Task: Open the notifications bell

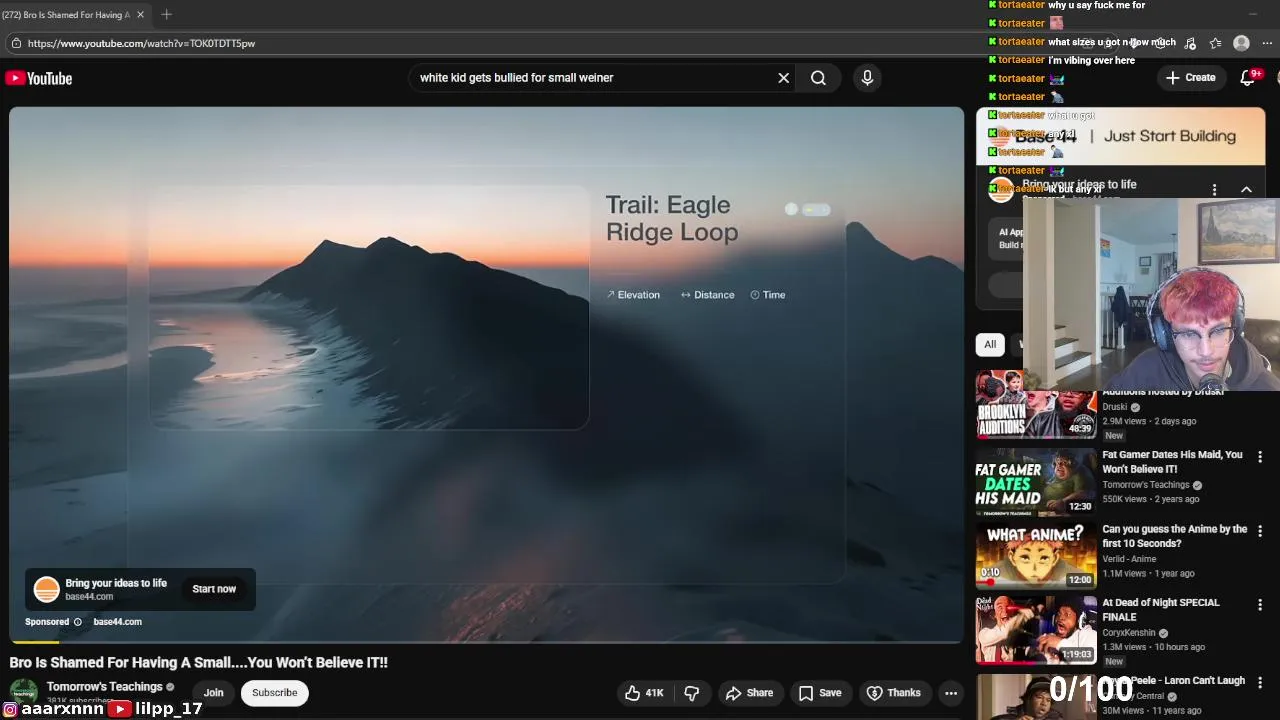Action: pos(1248,78)
